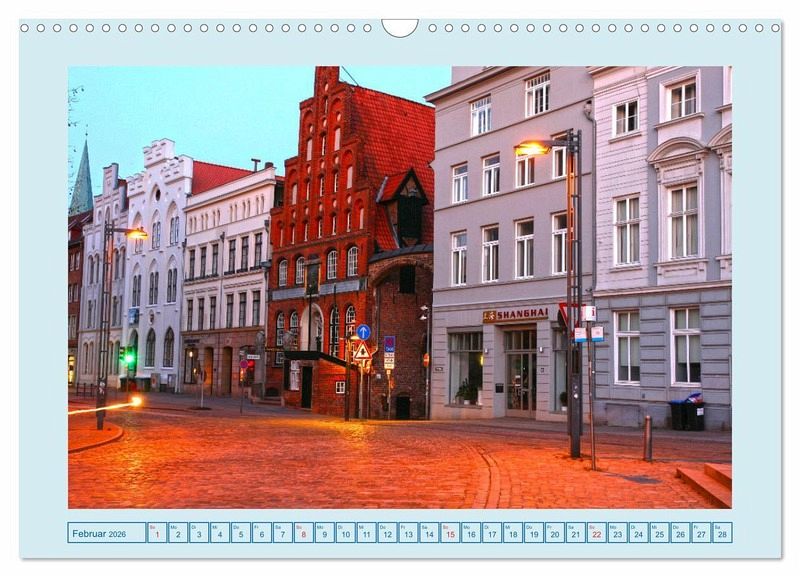
Task: Select day 25 in the calendar strip
Action: [x=659, y=532]
